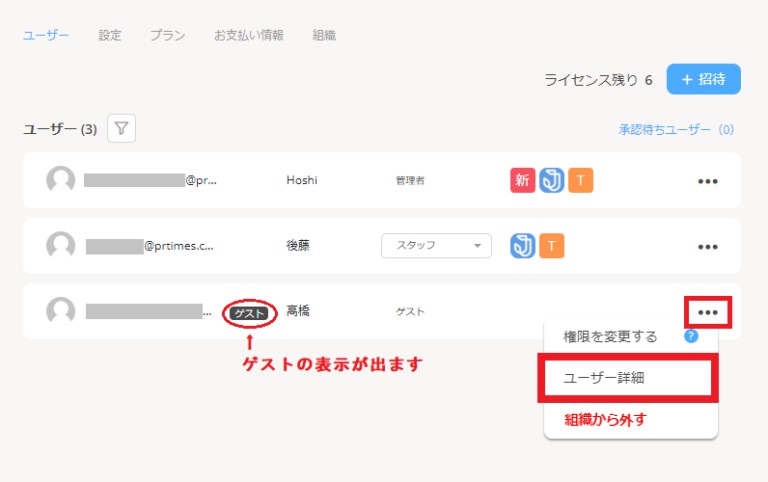
Task: Click the orange T icon in Hoshi's row
Action: 581,181
